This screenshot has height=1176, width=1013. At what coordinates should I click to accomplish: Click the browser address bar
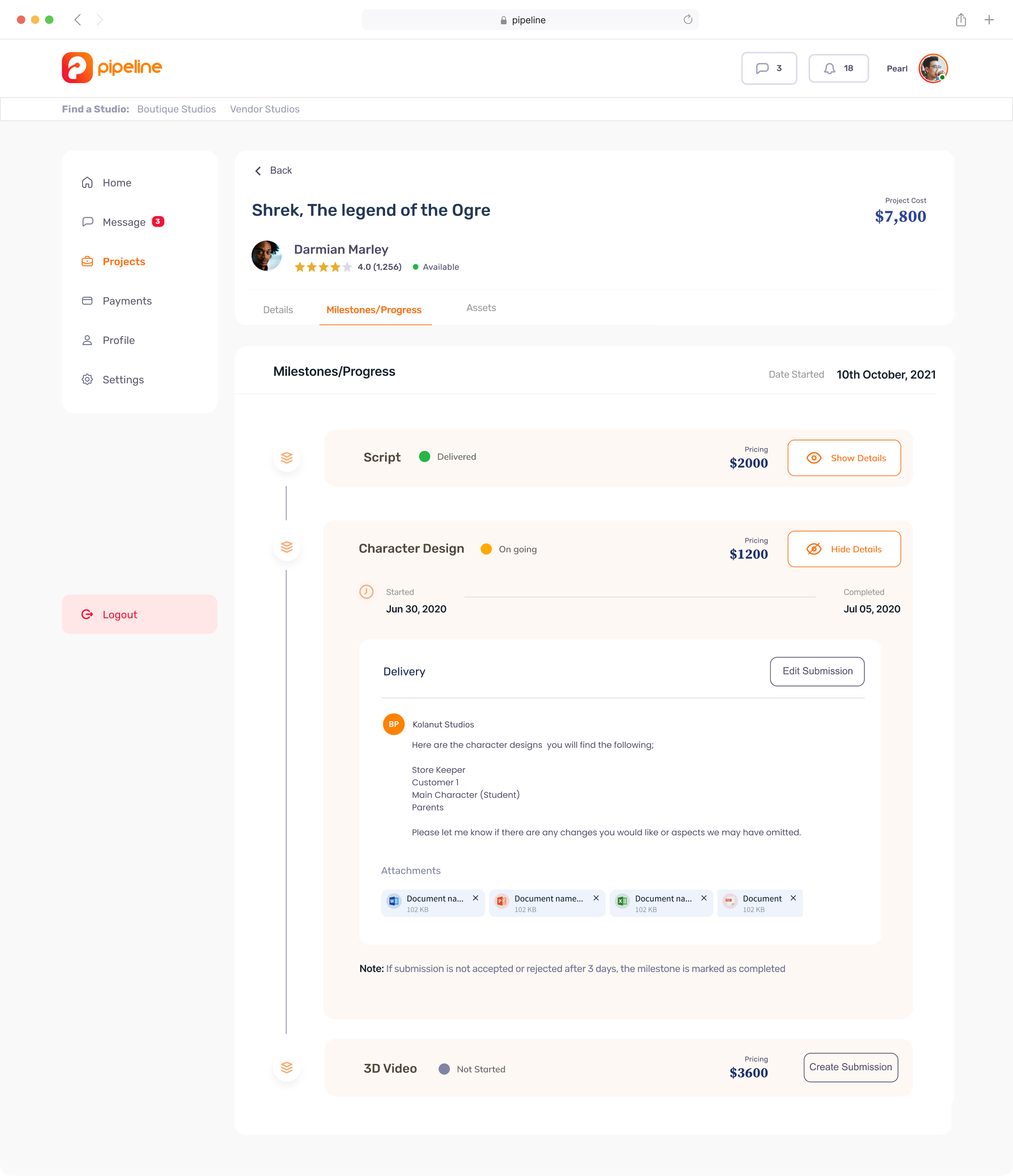(530, 20)
